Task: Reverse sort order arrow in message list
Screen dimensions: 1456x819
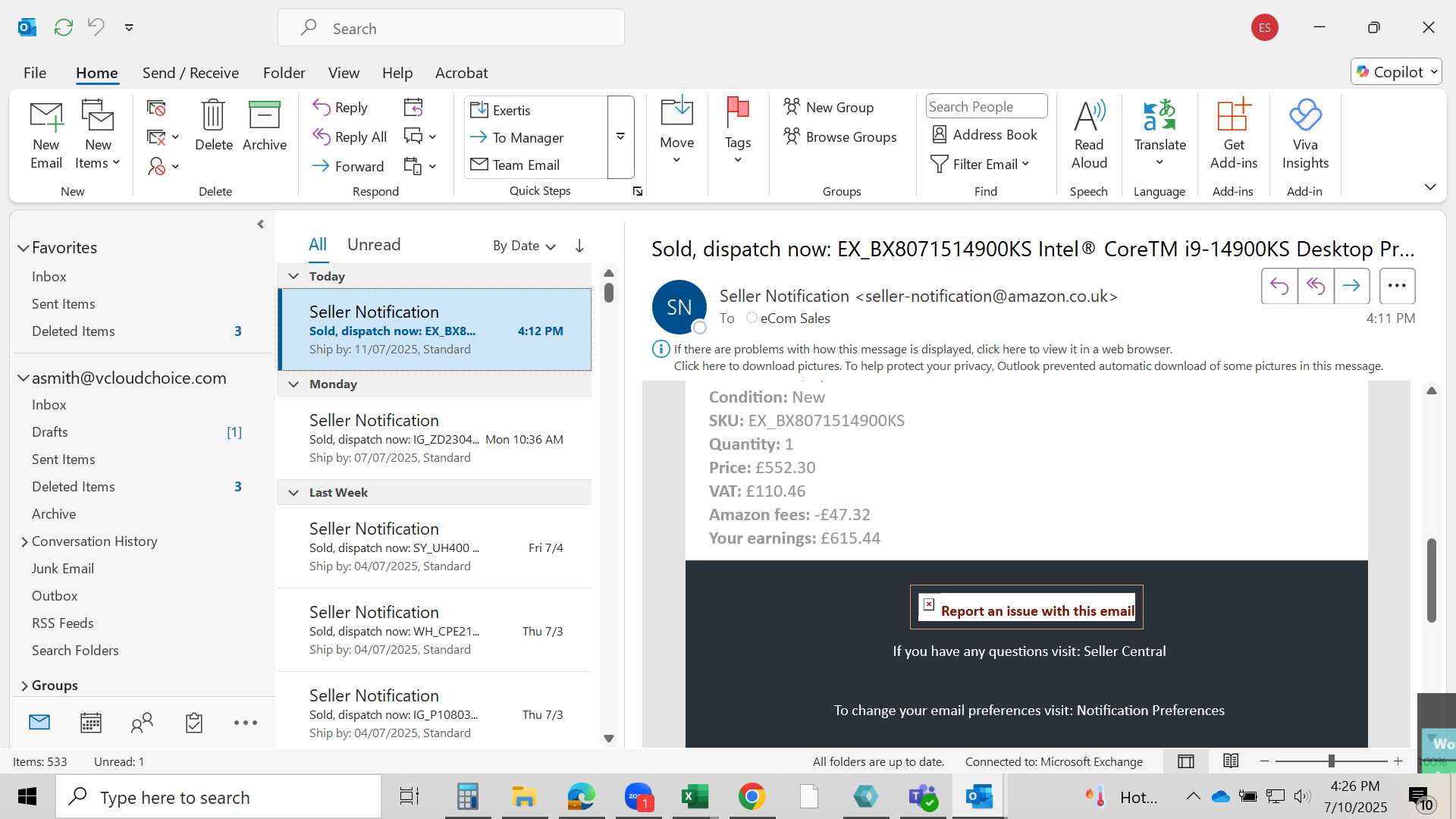Action: click(579, 246)
